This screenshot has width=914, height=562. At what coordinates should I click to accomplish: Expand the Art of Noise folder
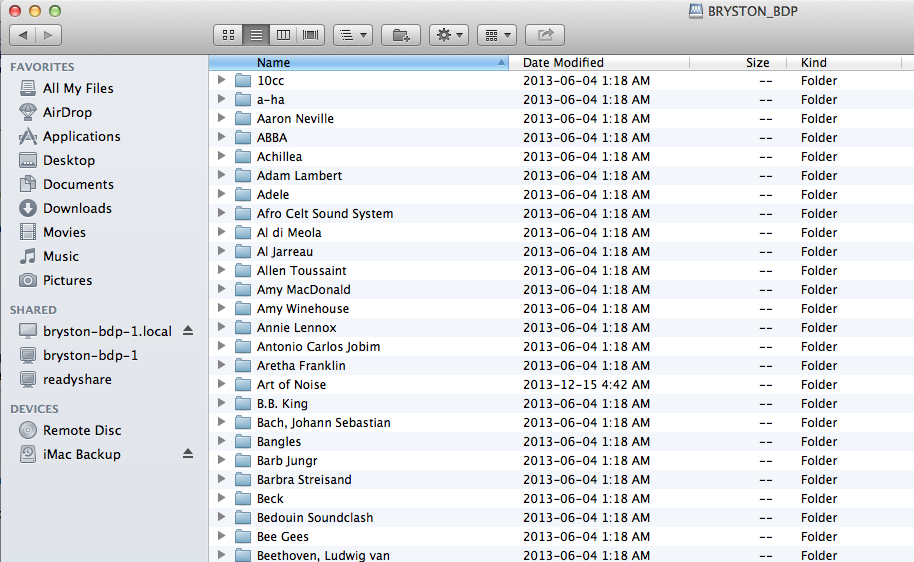tap(222, 384)
